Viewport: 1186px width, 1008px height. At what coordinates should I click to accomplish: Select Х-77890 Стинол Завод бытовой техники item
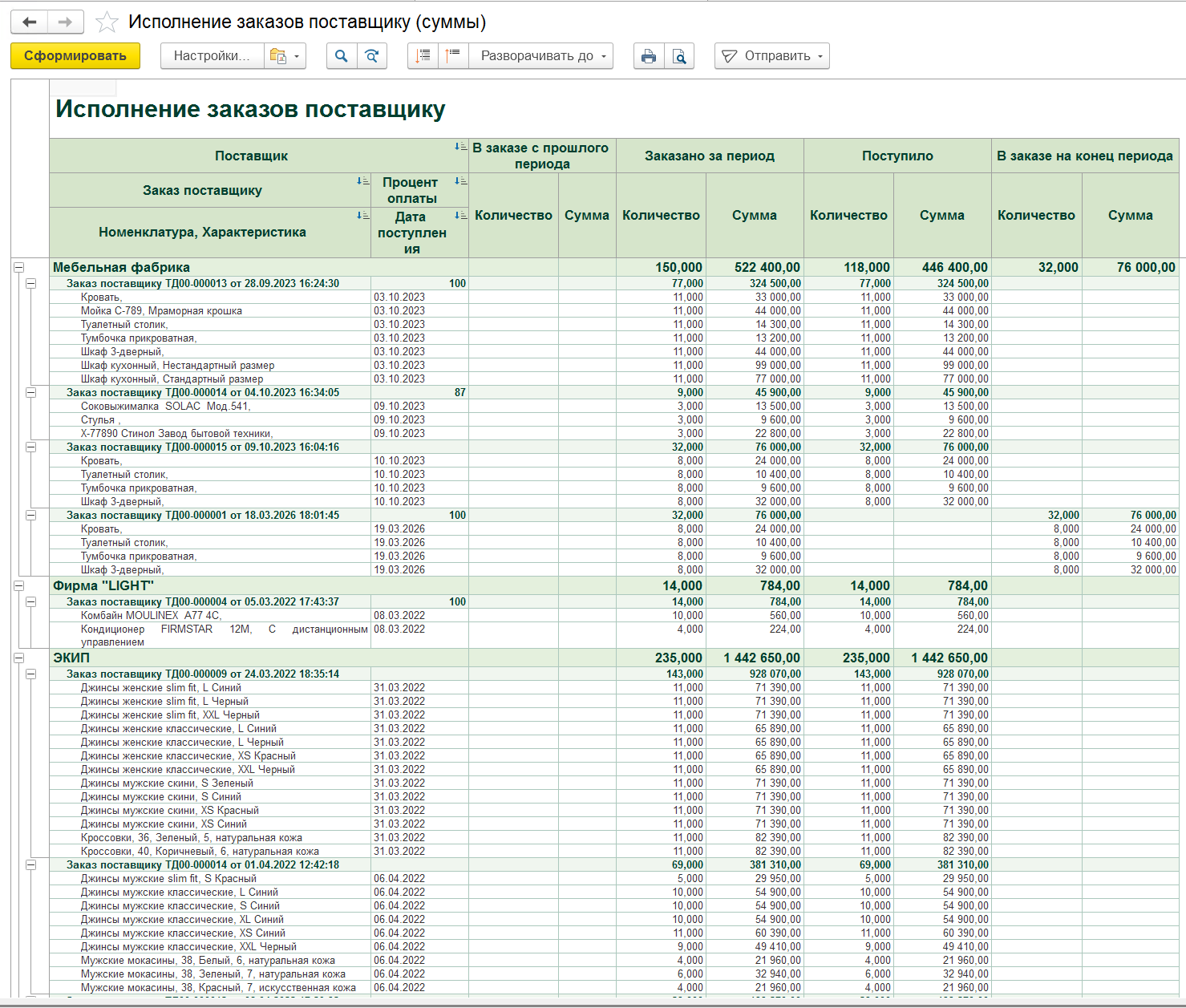point(177,434)
